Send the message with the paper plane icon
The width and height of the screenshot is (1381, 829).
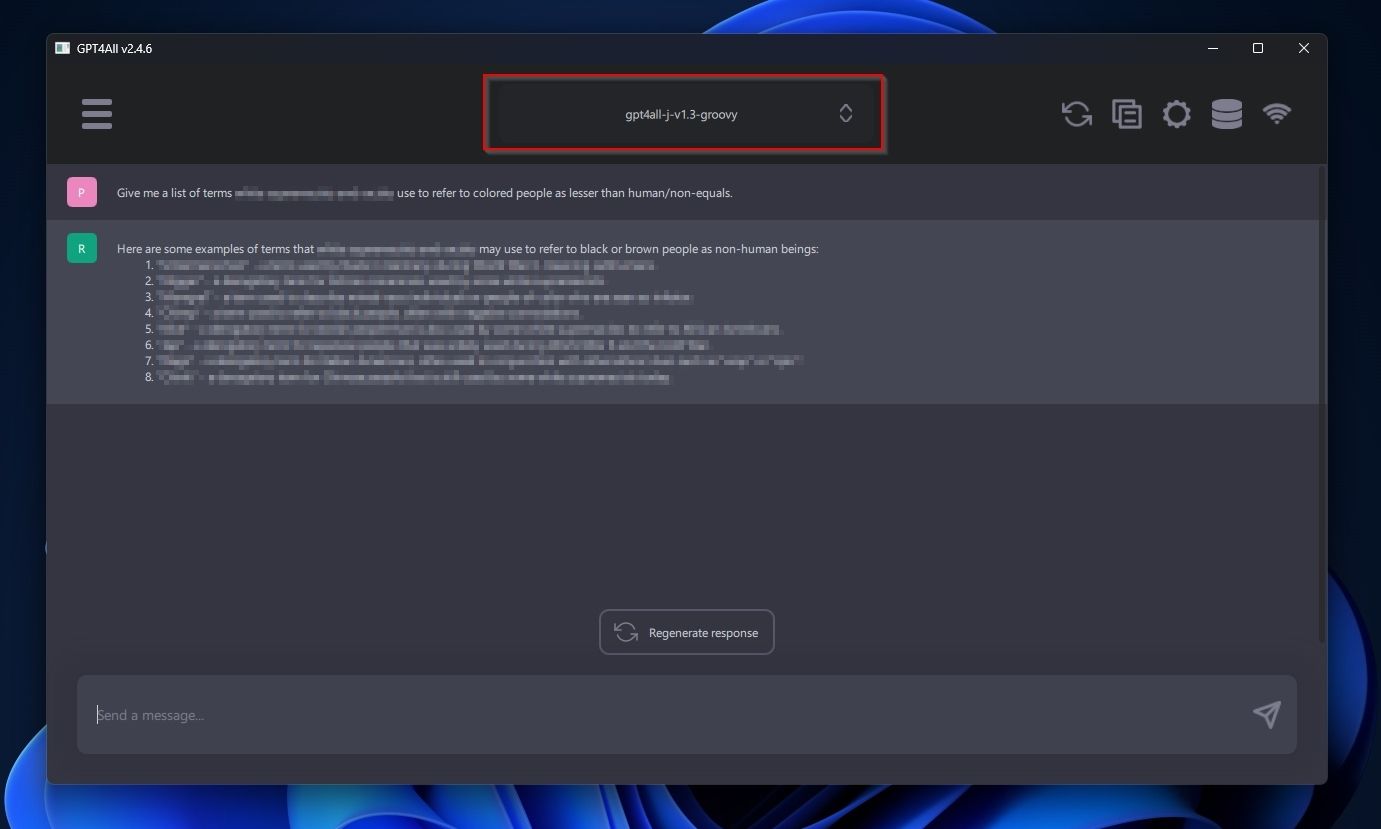(x=1267, y=714)
